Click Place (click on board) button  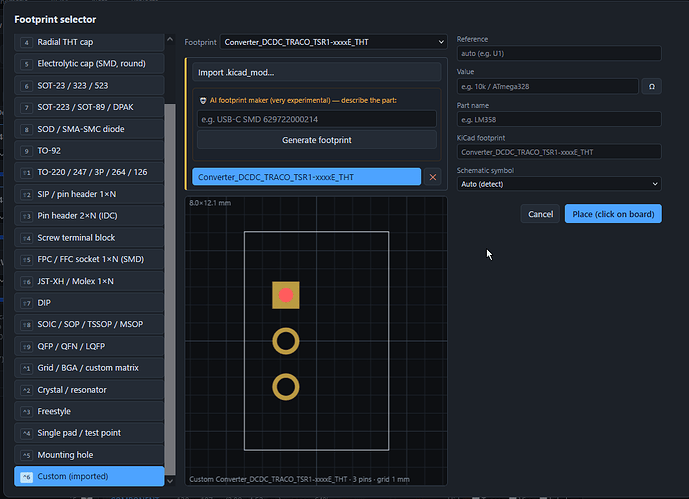point(613,214)
